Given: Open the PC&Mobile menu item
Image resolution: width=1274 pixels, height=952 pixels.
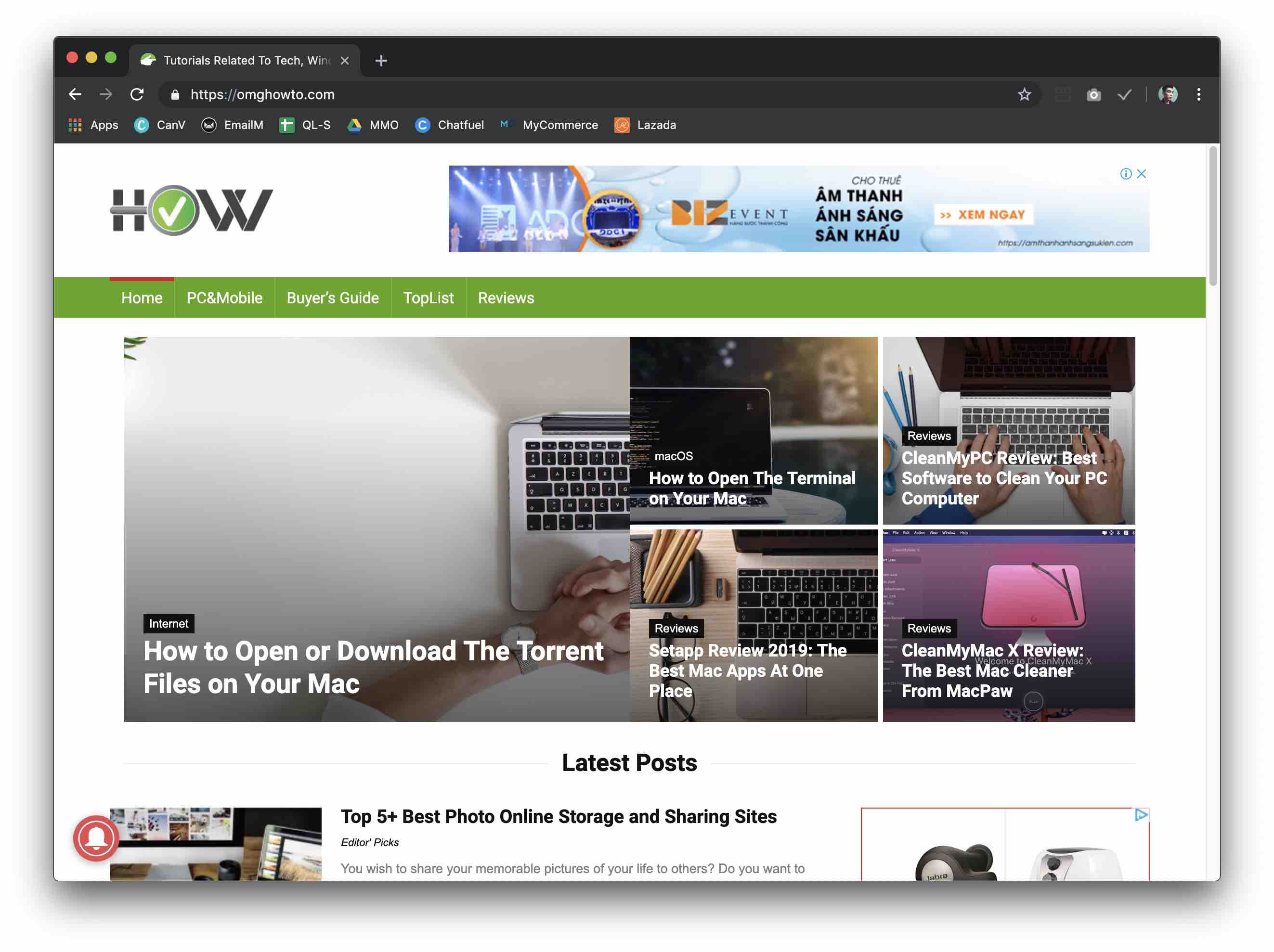Looking at the screenshot, I should coord(224,297).
